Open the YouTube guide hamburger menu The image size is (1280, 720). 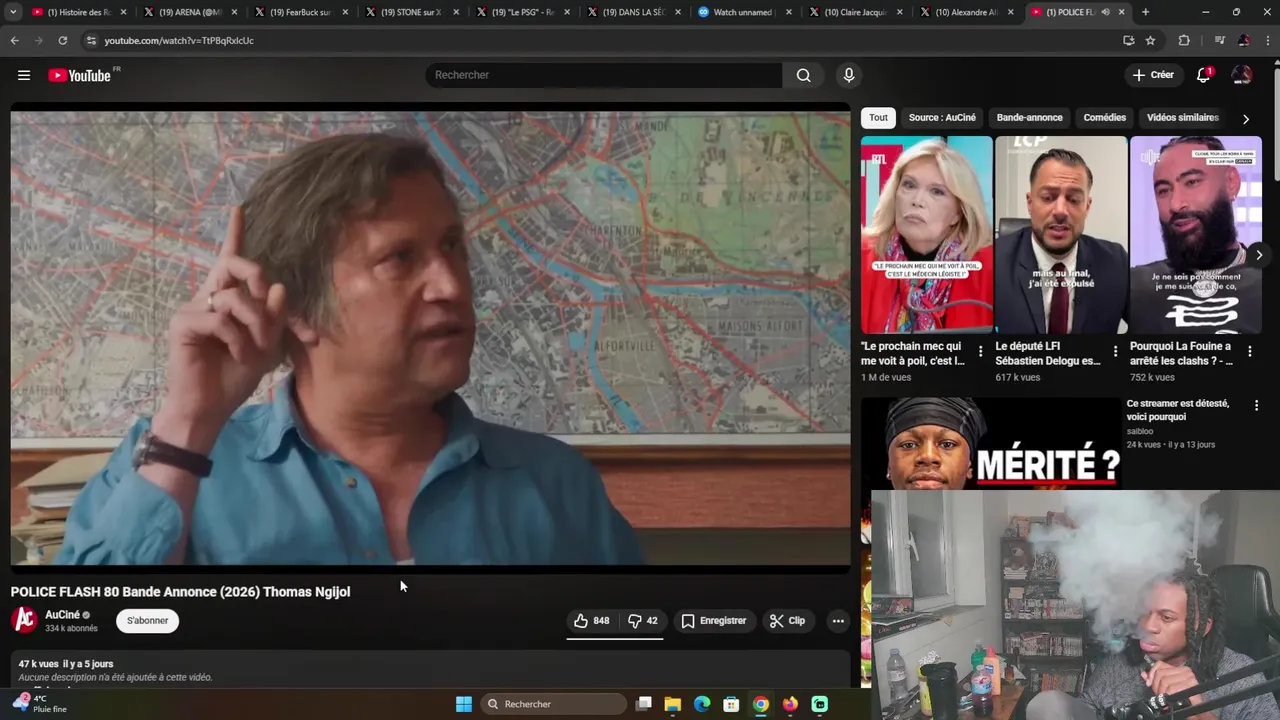24,75
